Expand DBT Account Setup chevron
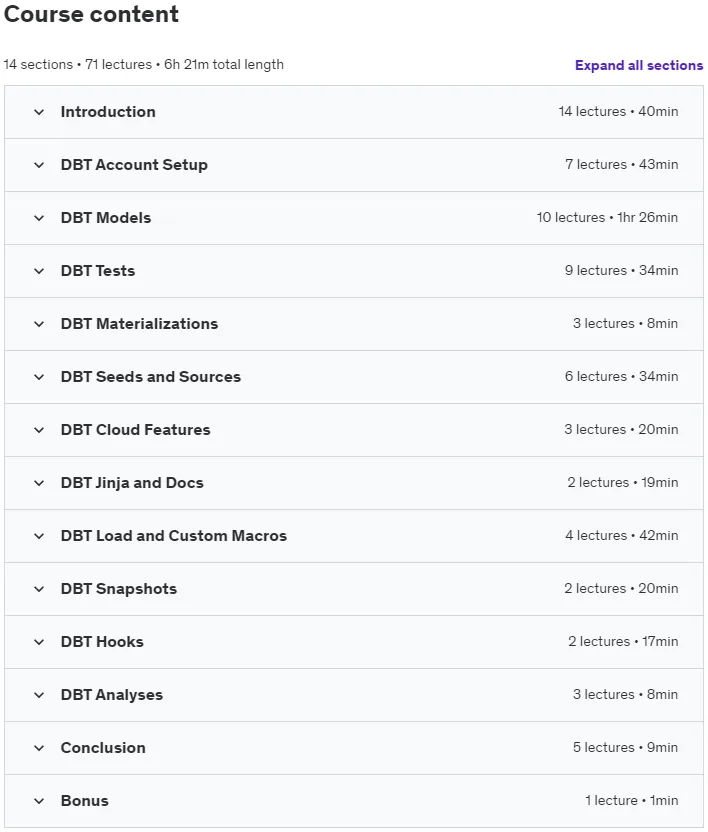Image resolution: width=708 pixels, height=832 pixels. (39, 165)
